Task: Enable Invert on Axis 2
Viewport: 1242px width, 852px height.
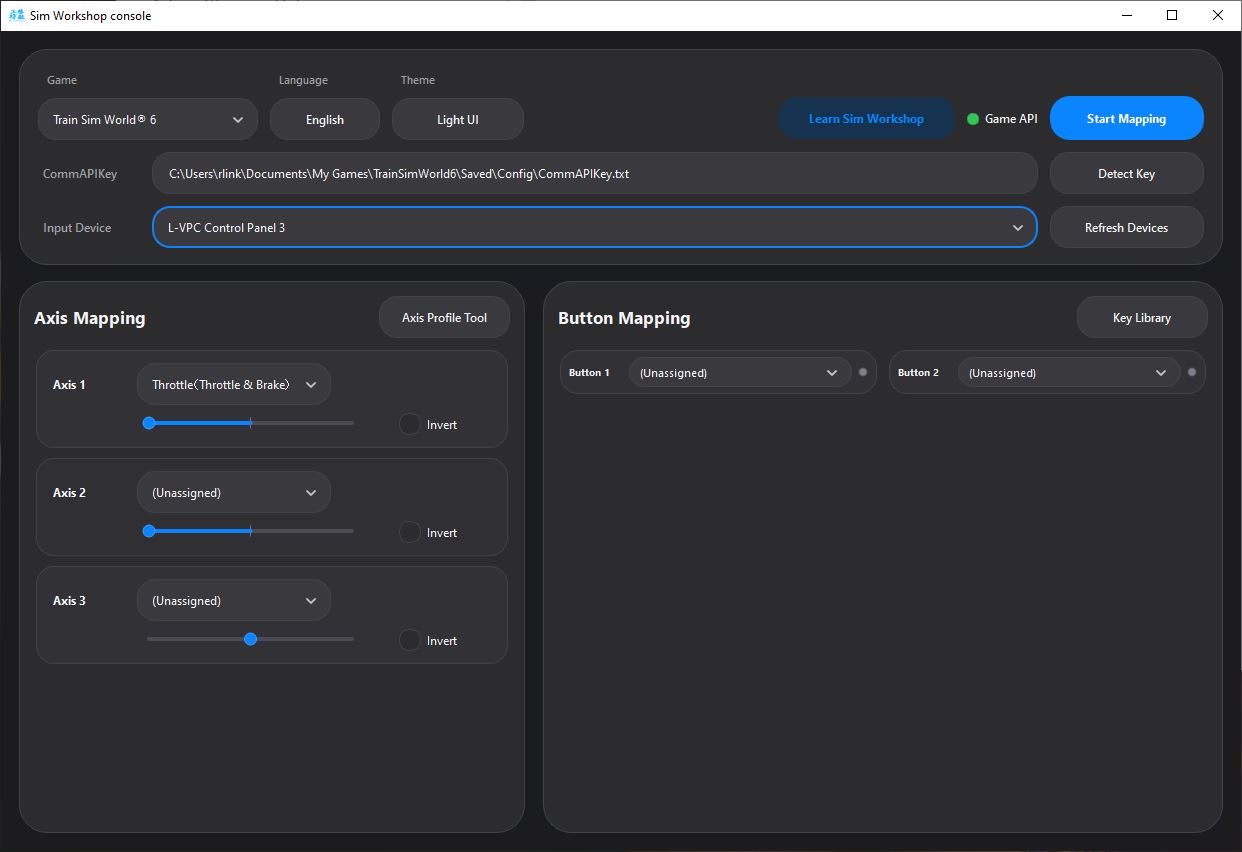Action: [410, 532]
